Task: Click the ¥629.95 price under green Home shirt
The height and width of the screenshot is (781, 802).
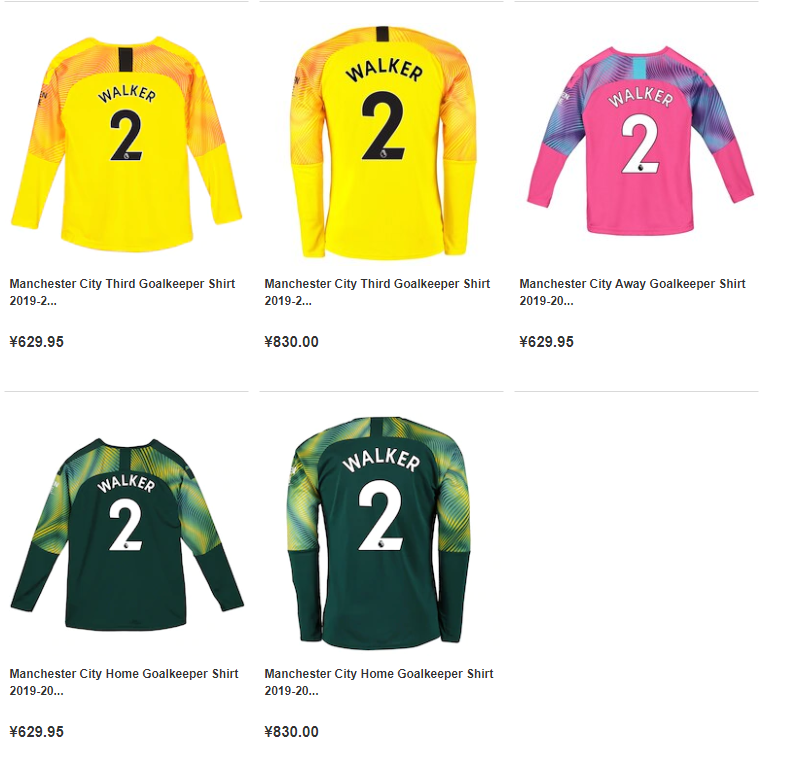Action: click(x=36, y=731)
